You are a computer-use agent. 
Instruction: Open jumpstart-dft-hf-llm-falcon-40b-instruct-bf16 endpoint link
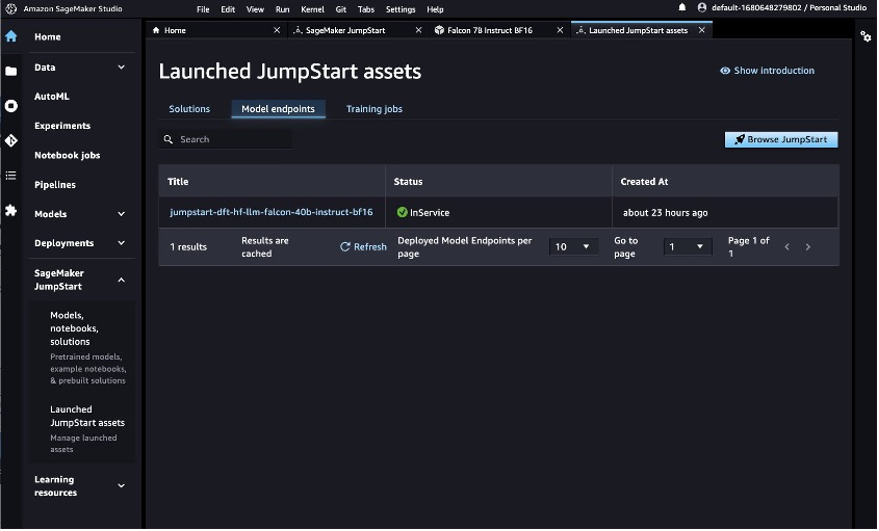pos(271,212)
